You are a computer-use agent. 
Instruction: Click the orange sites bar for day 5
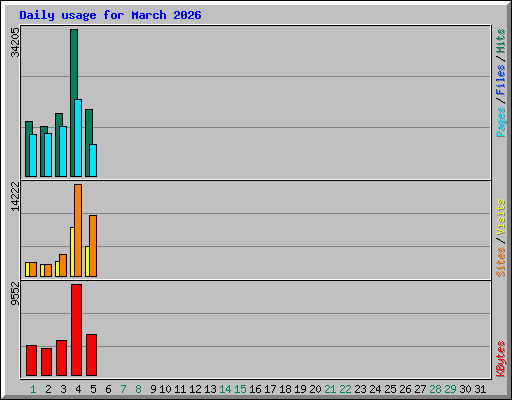(x=93, y=246)
